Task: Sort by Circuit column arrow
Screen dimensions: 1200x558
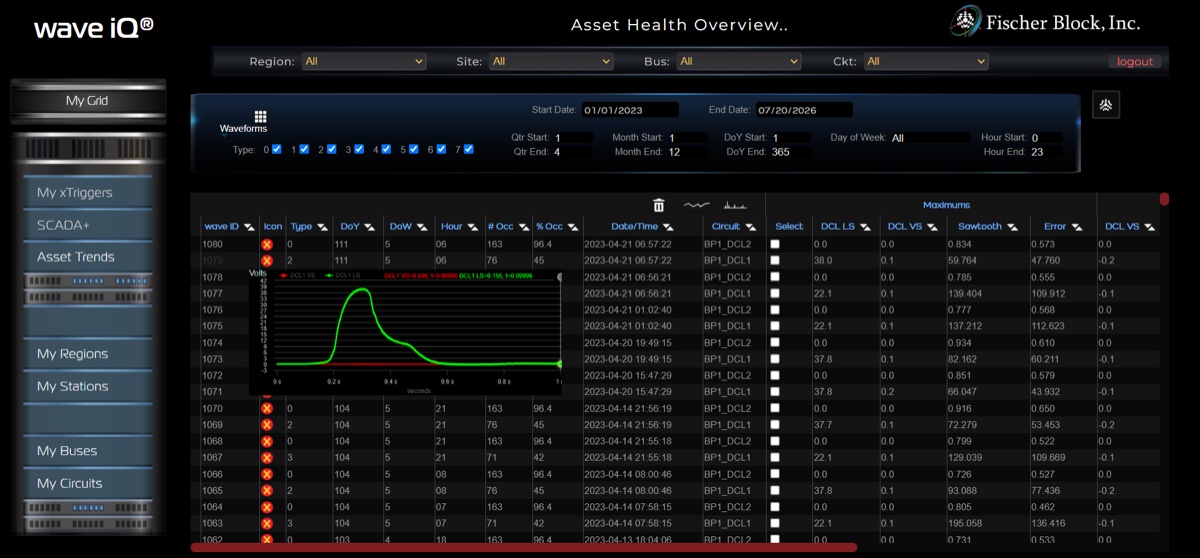Action: (750, 227)
